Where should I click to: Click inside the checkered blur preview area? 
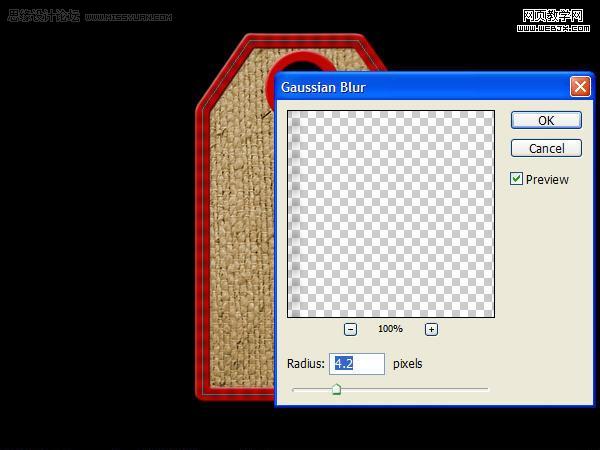(x=391, y=214)
